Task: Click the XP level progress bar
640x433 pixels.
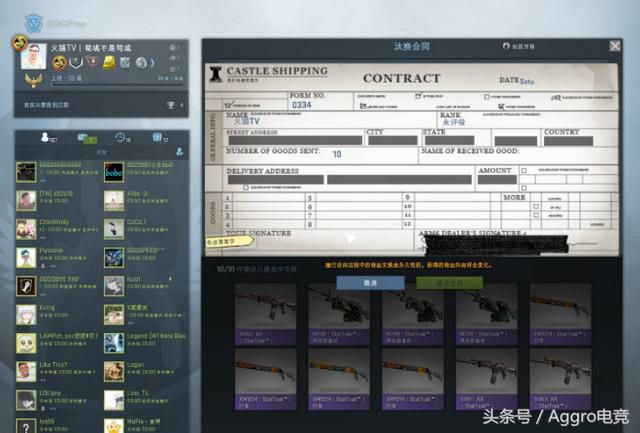Action: (x=117, y=84)
